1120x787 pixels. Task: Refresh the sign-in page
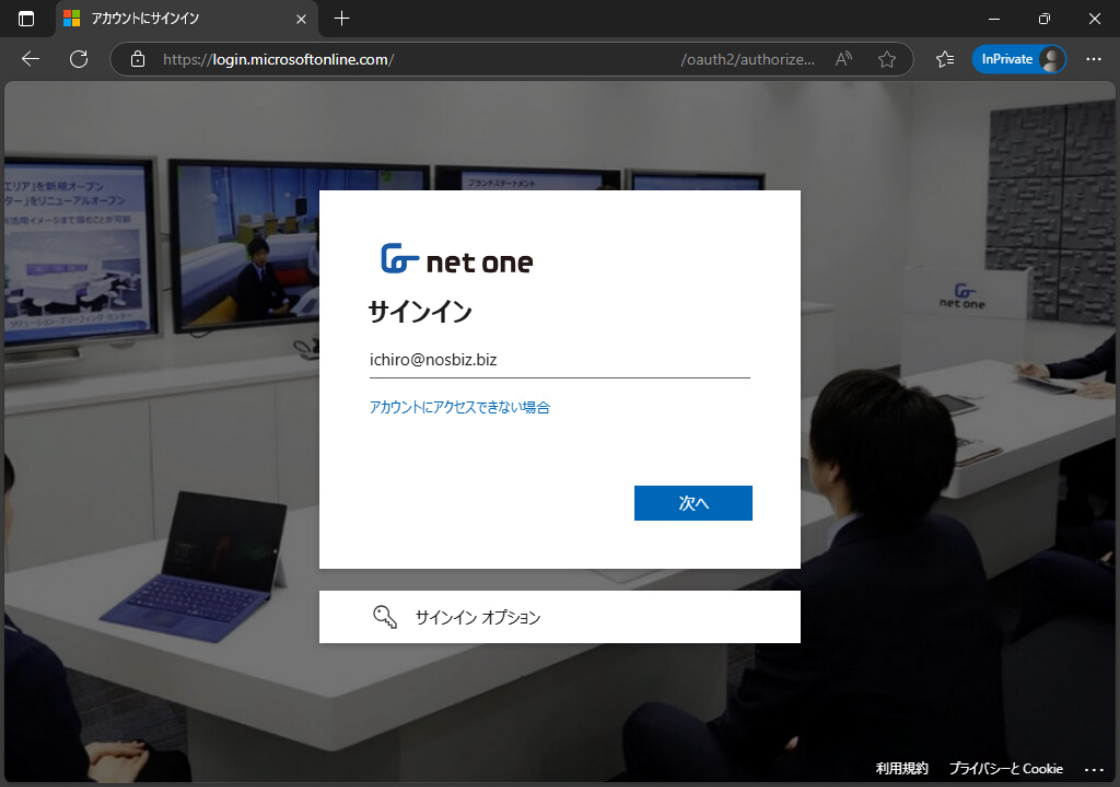point(79,59)
